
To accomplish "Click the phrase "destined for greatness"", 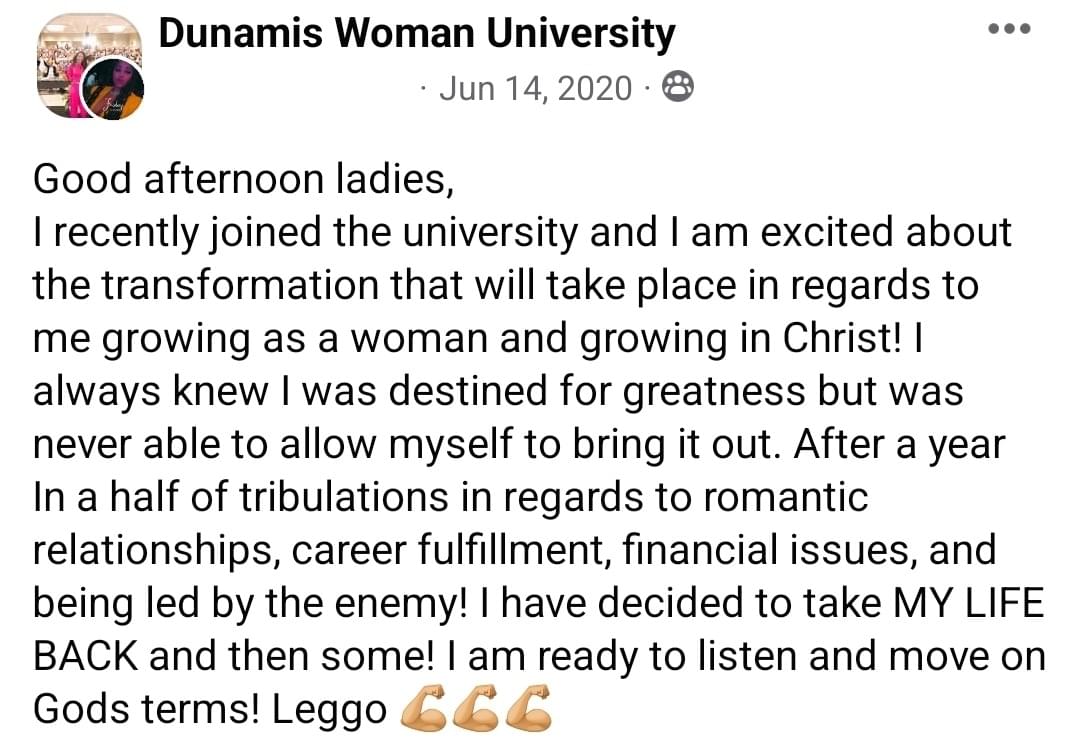I will click(x=597, y=391).
